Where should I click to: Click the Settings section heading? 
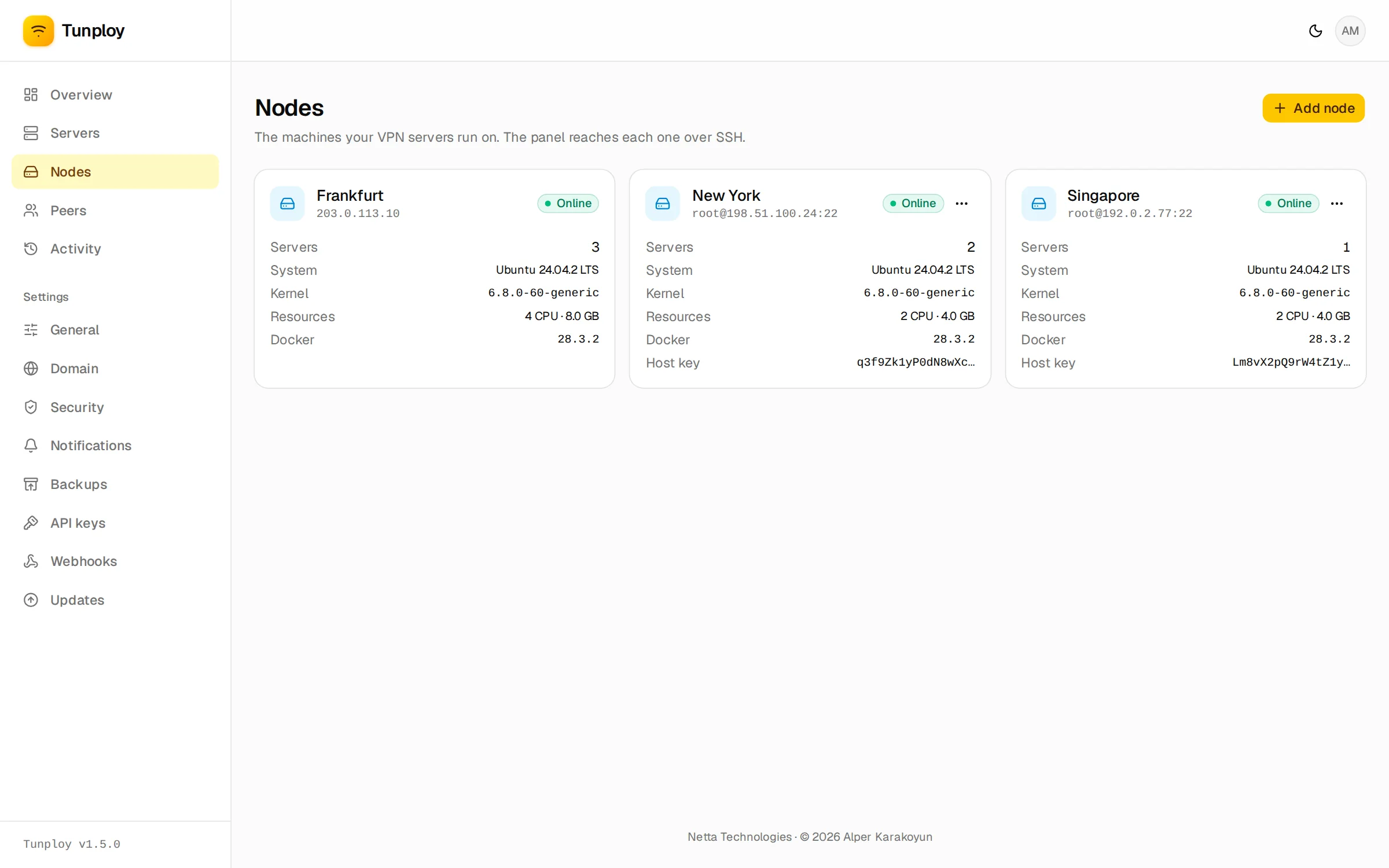(x=46, y=297)
